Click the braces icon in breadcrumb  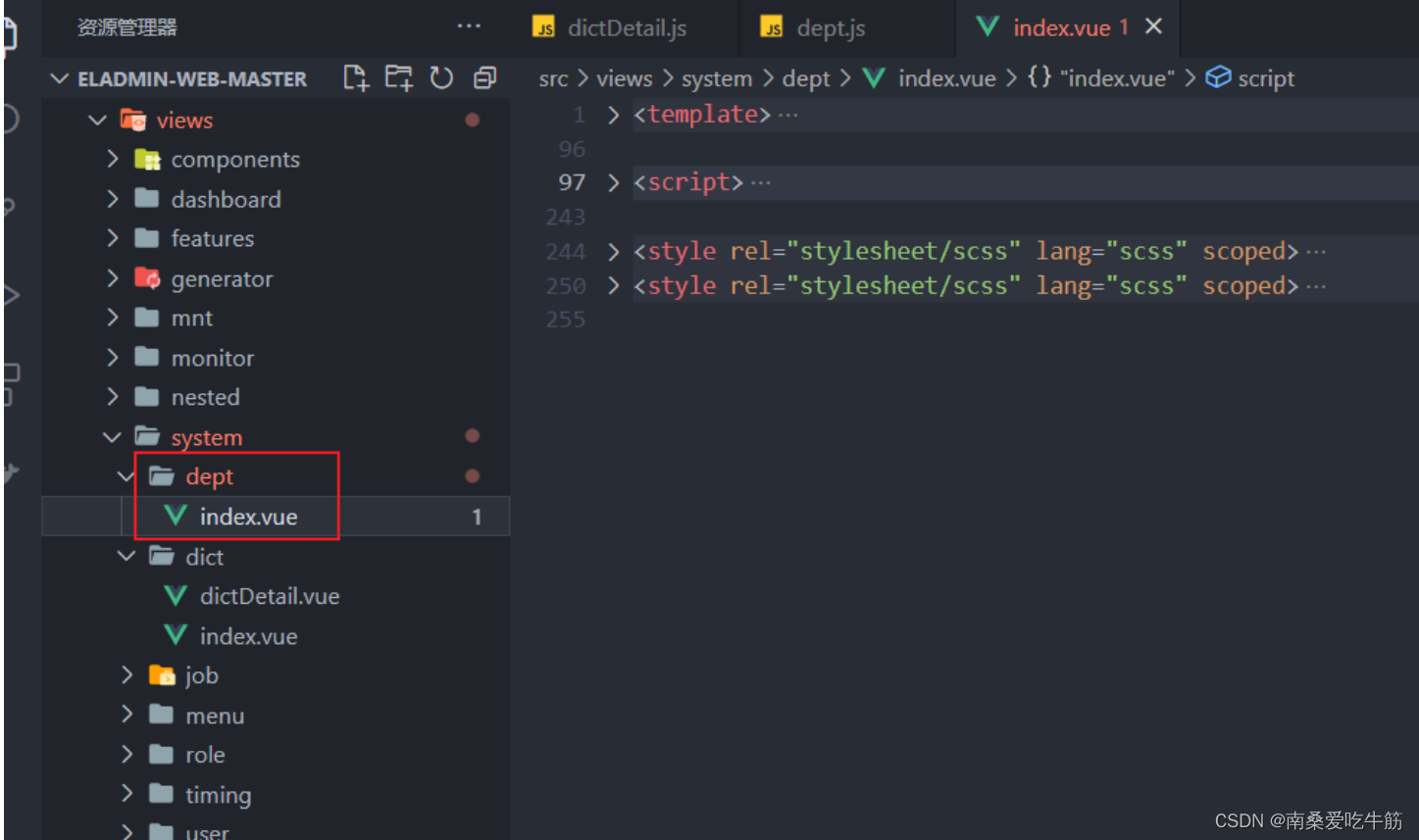pyautogui.click(x=1039, y=77)
